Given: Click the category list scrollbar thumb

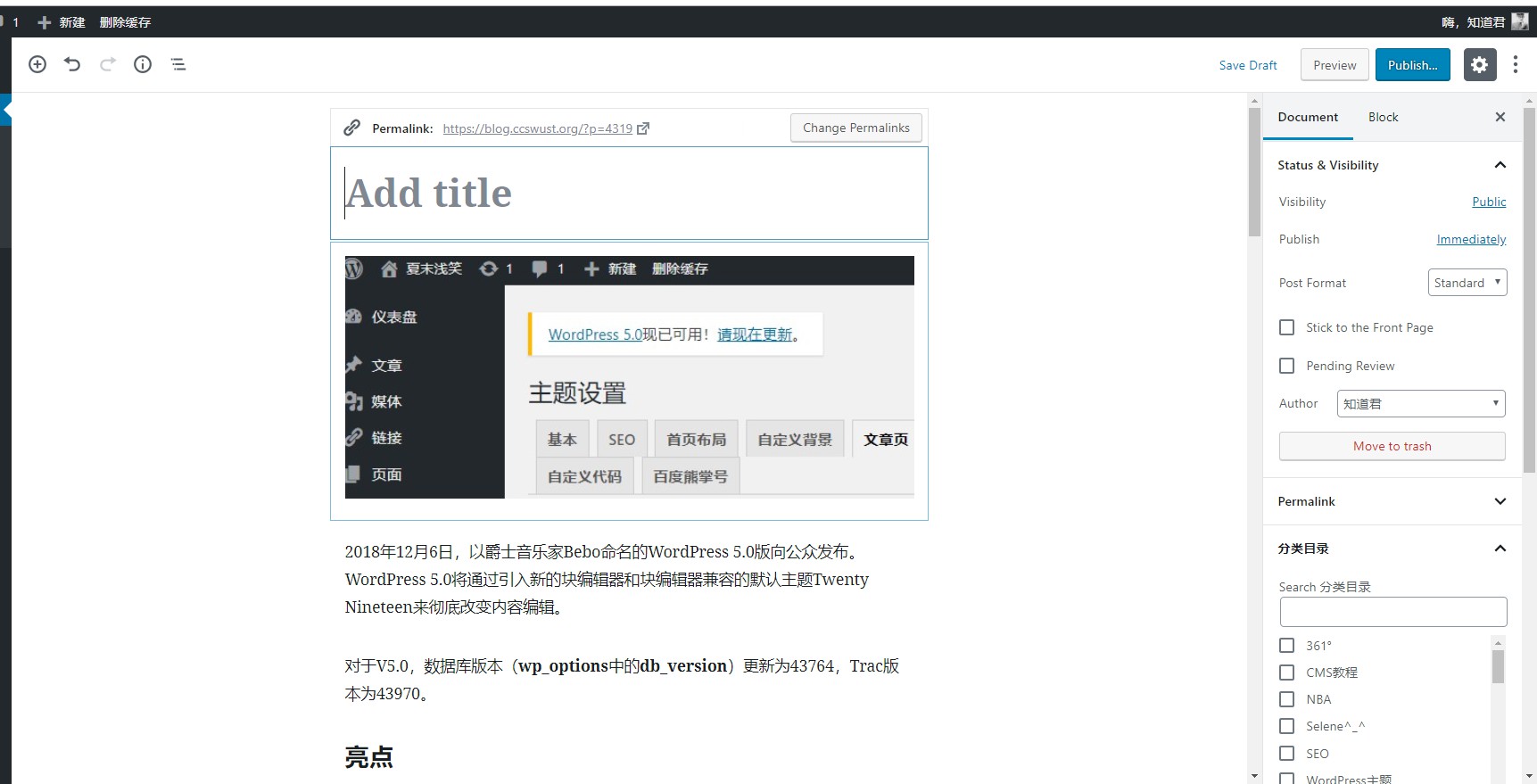Looking at the screenshot, I should pos(1498,666).
